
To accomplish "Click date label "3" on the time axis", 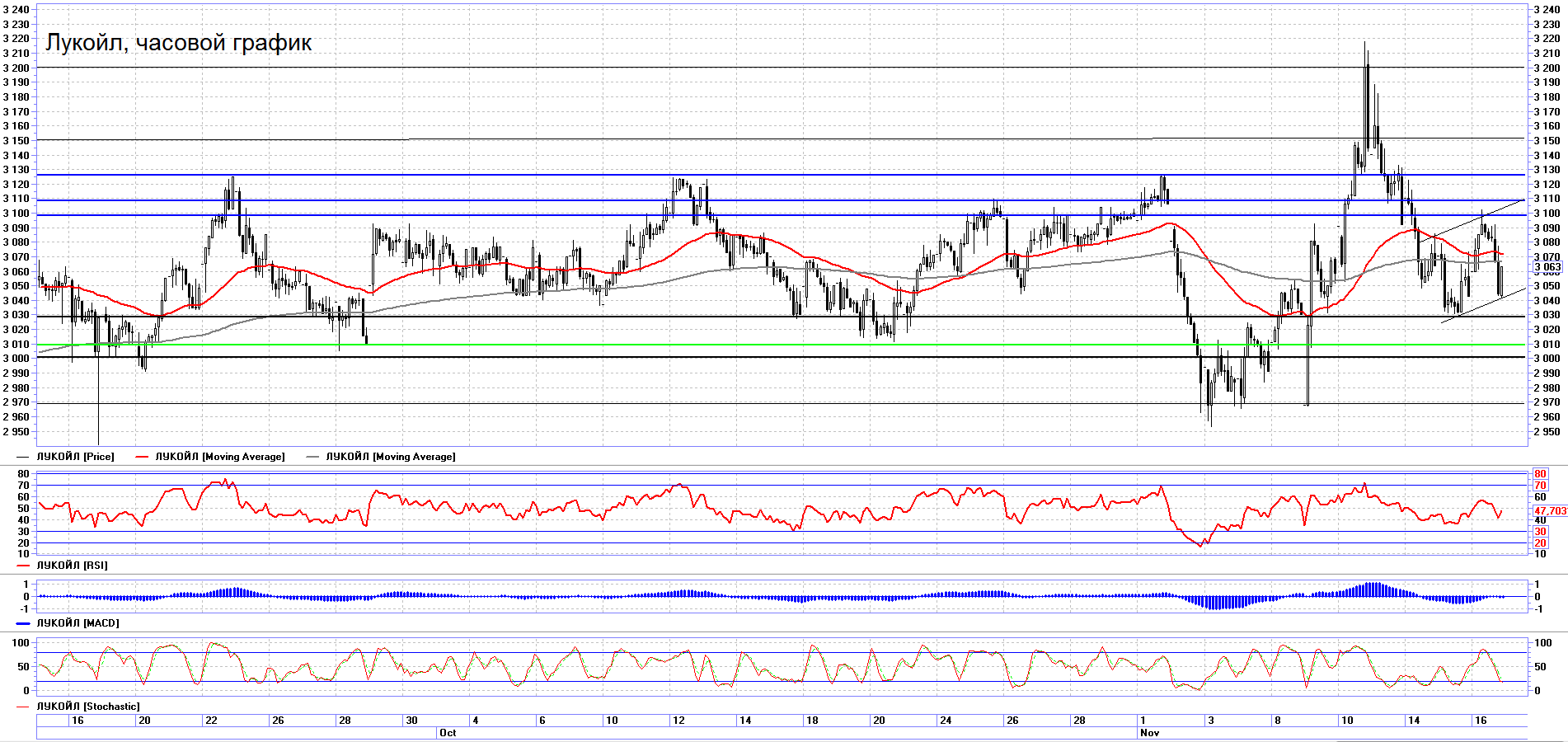I will tap(1211, 721).
